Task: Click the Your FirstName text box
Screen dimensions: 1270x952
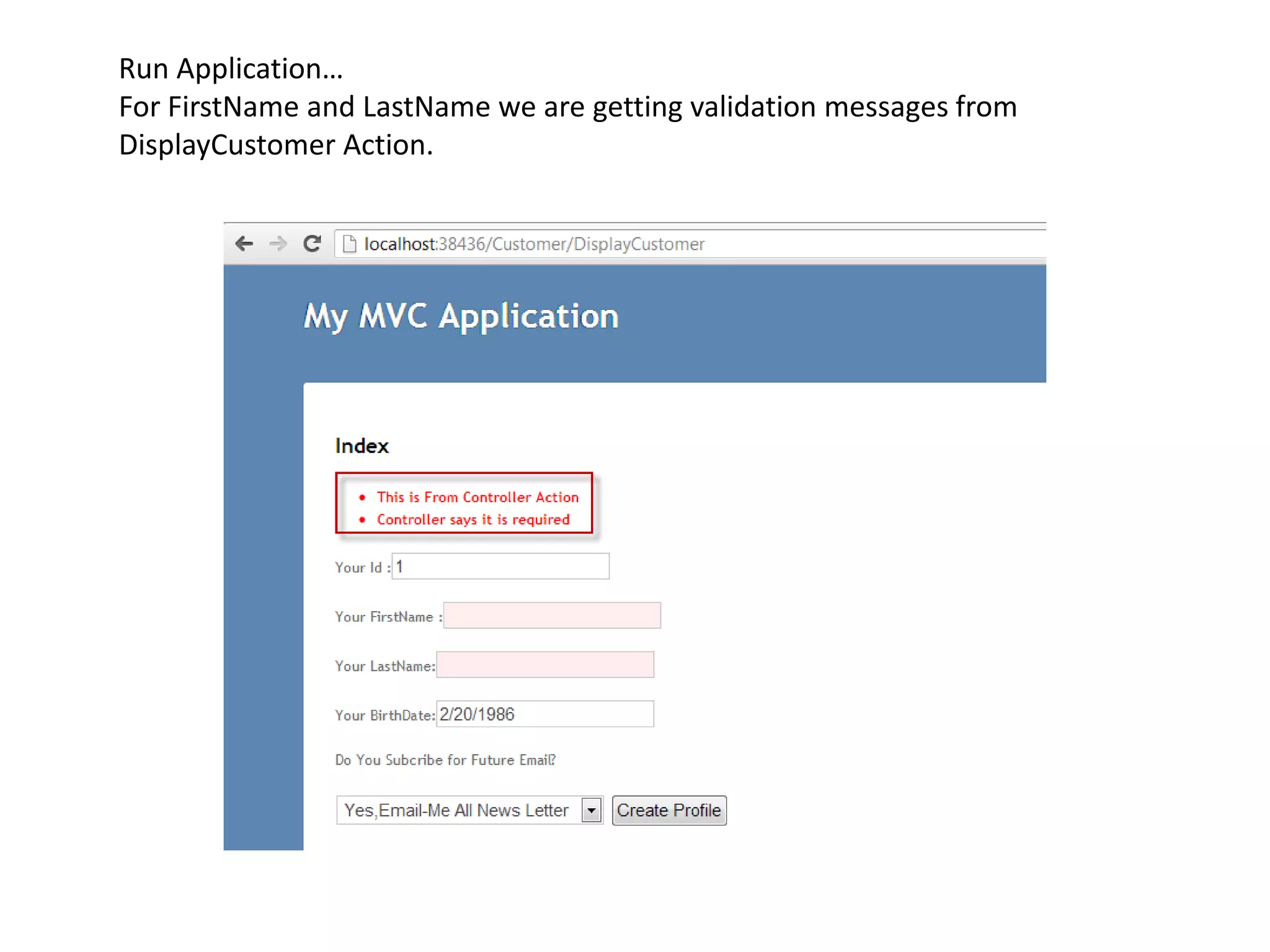Action: [552, 615]
